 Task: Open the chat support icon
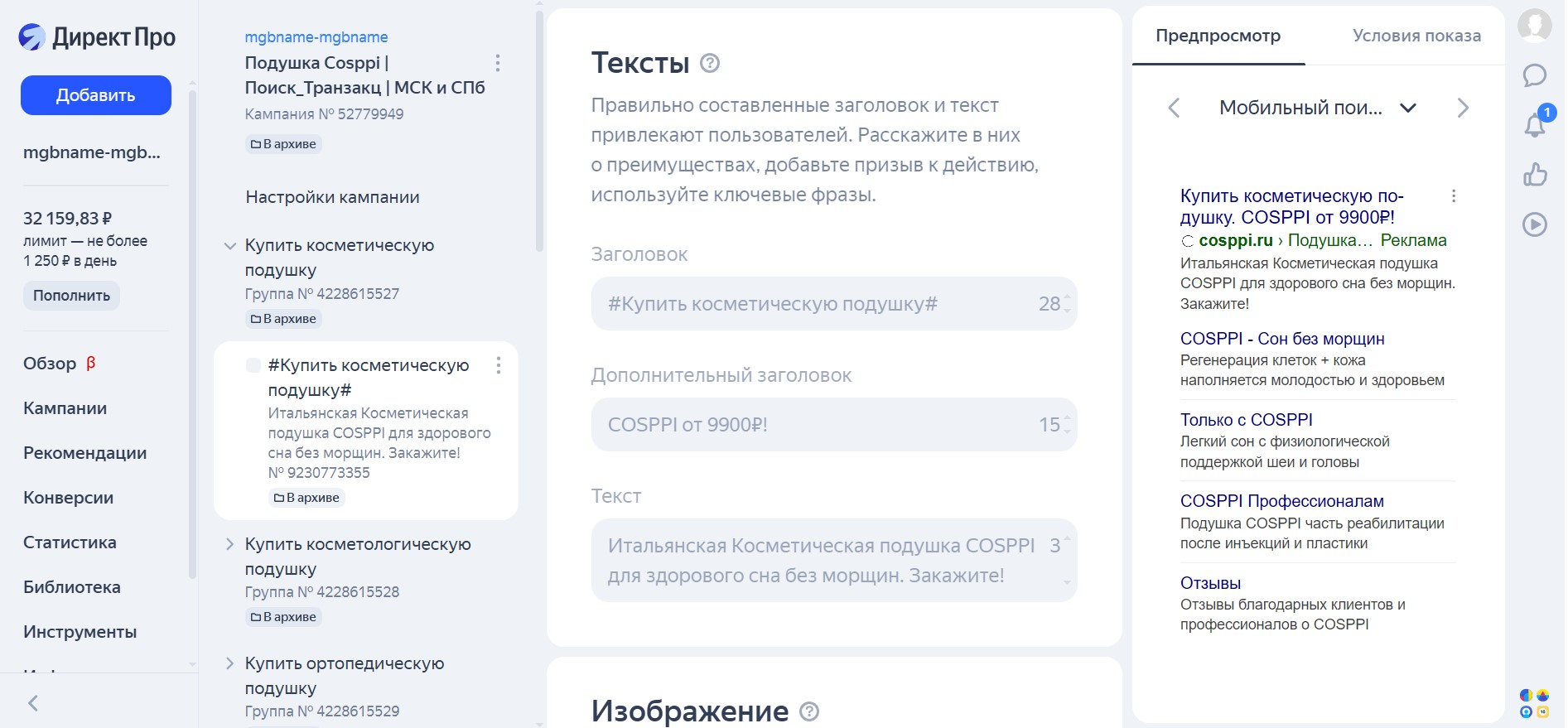point(1535,75)
